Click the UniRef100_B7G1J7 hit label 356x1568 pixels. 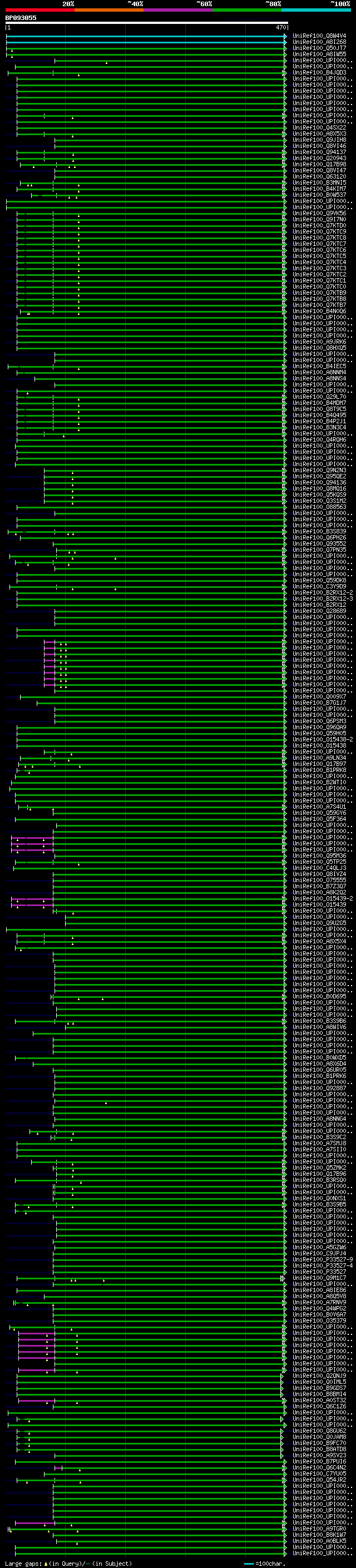click(x=319, y=703)
